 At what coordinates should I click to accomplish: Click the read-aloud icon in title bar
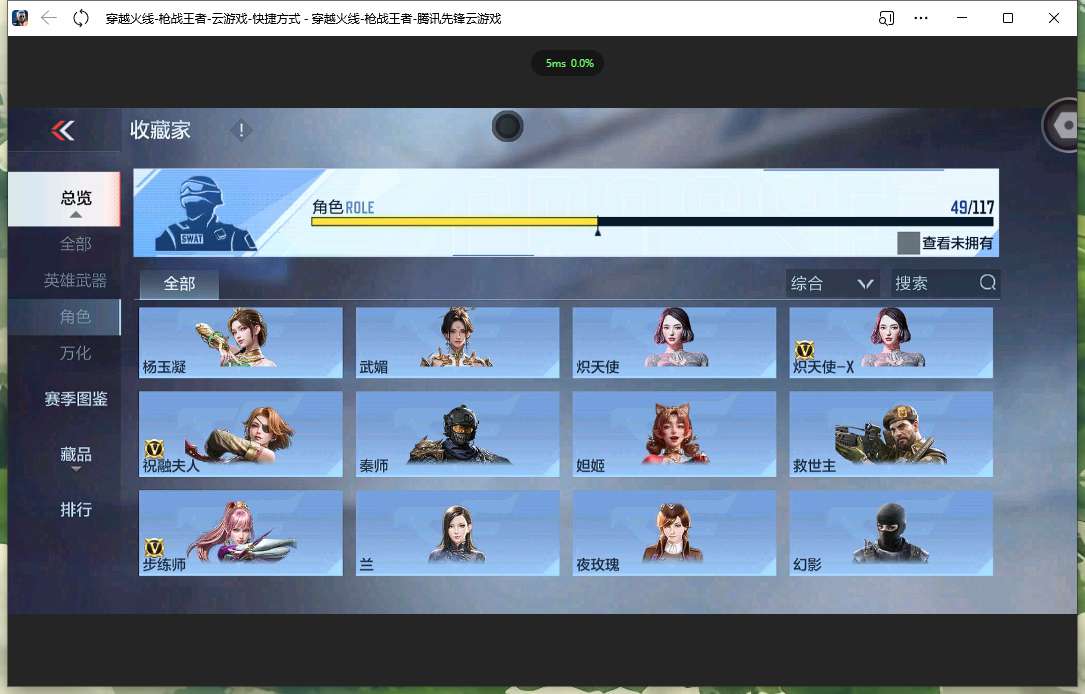pos(886,18)
